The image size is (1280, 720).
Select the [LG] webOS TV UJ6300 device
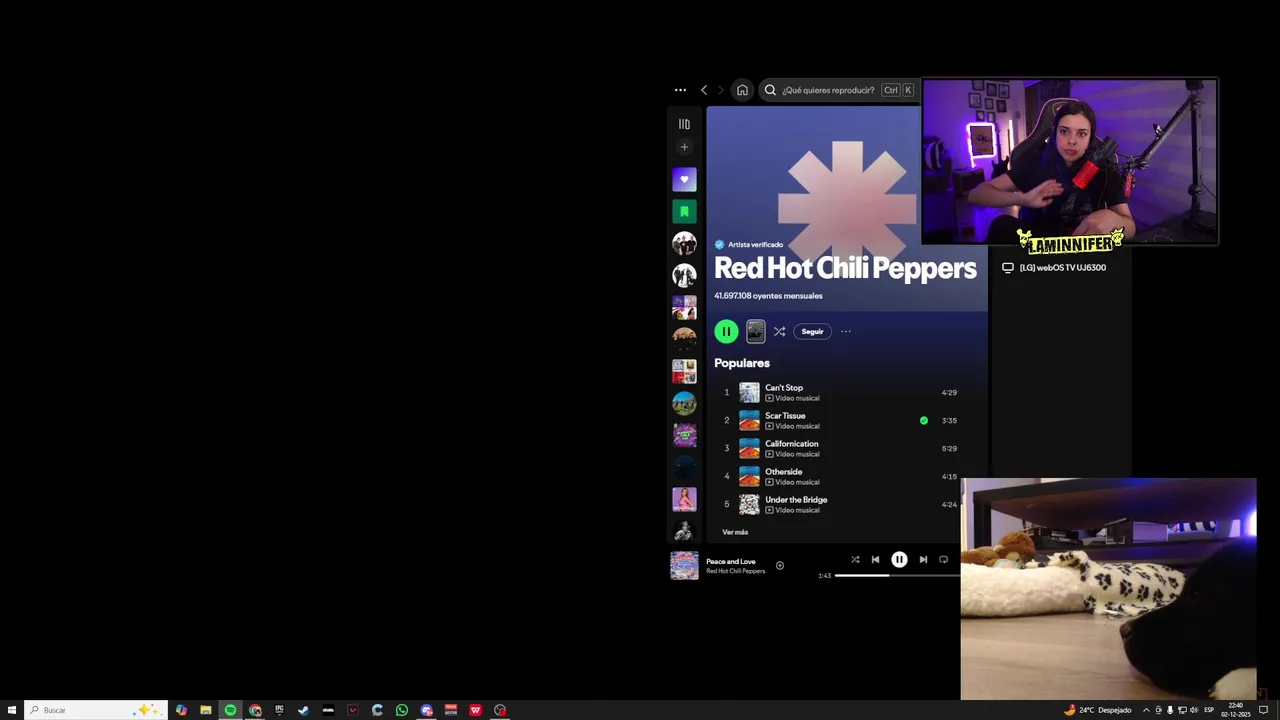click(x=1054, y=267)
